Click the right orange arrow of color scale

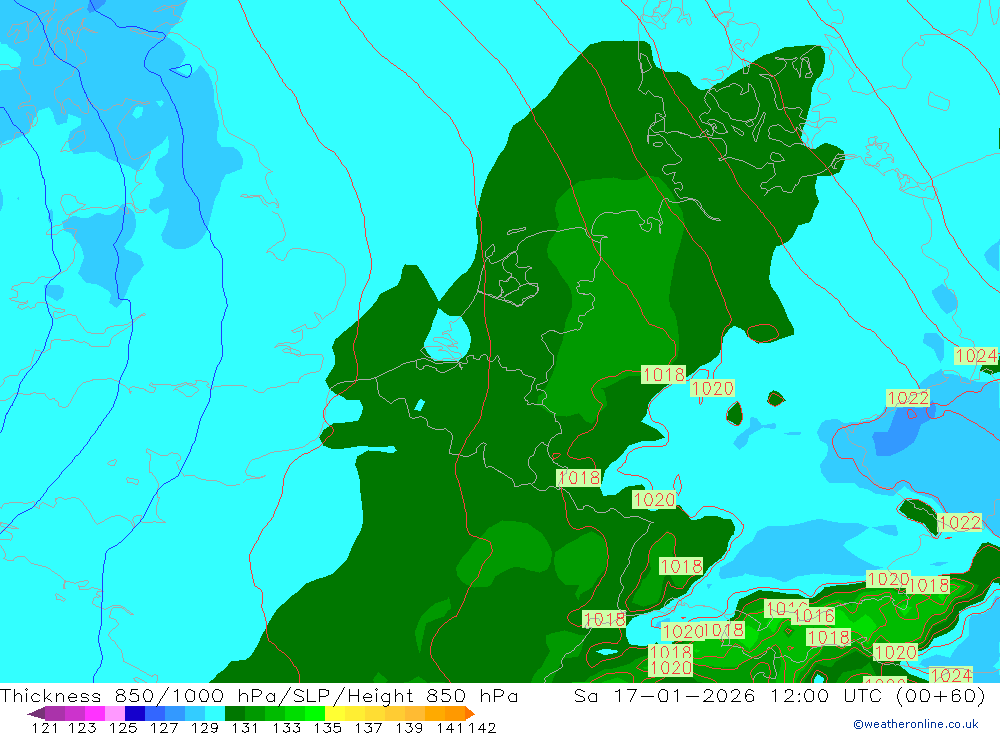[470, 714]
